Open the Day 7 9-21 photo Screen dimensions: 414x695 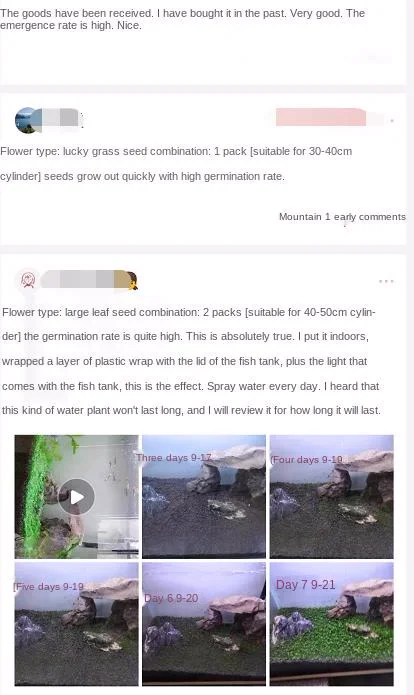[332, 624]
